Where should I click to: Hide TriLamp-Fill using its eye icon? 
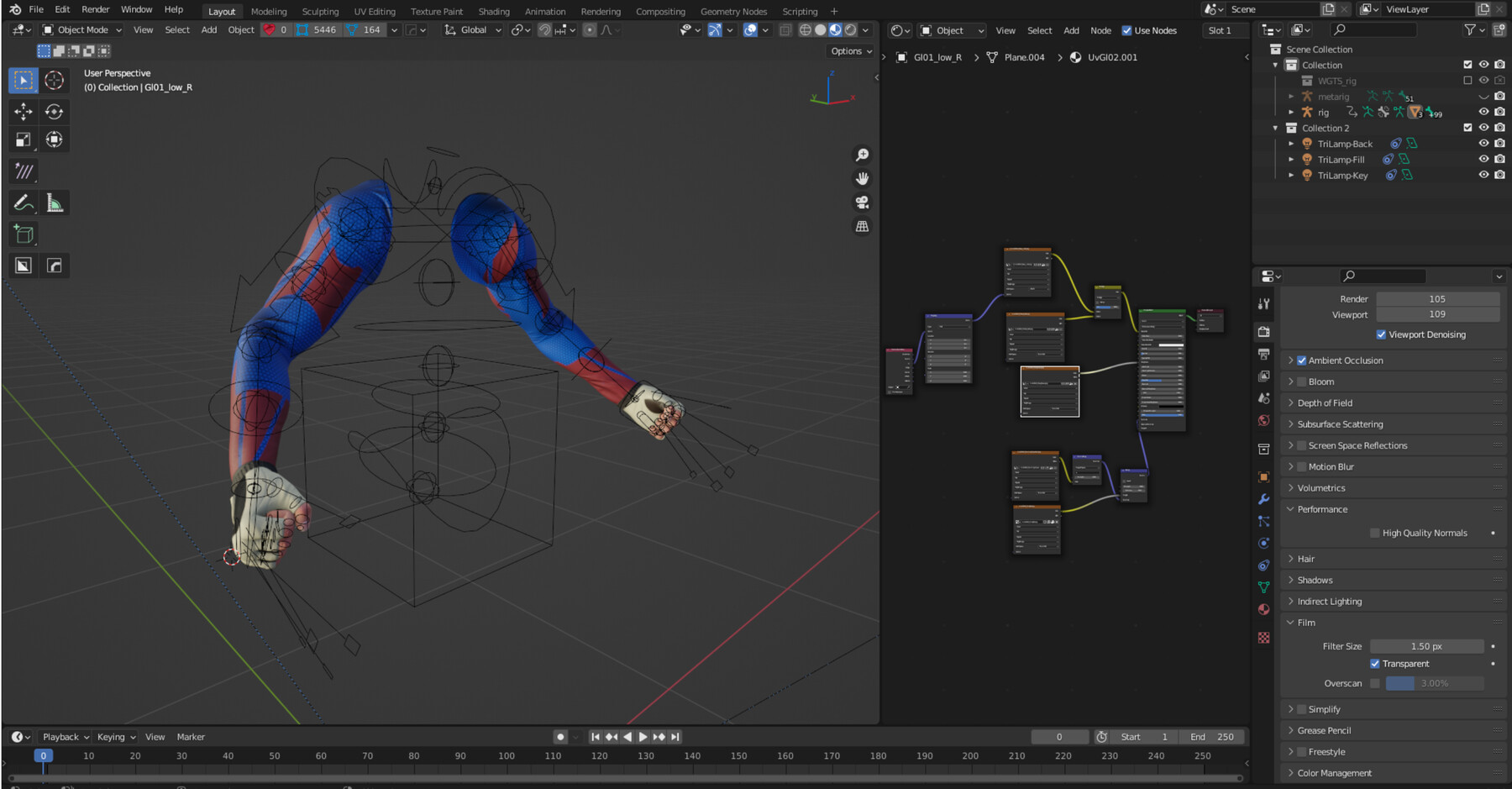pyautogui.click(x=1483, y=160)
